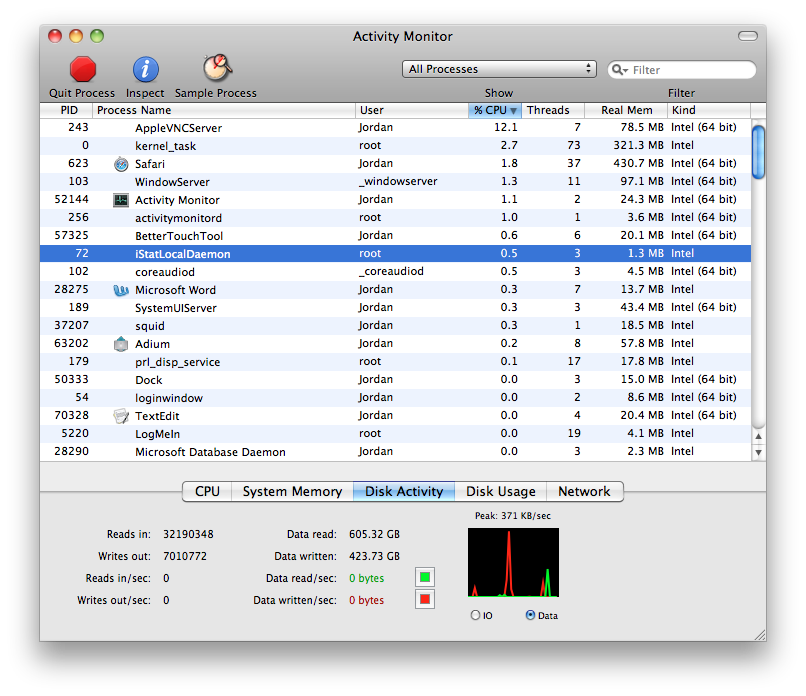
Task: Sort by the Threads column header
Action: [553, 110]
